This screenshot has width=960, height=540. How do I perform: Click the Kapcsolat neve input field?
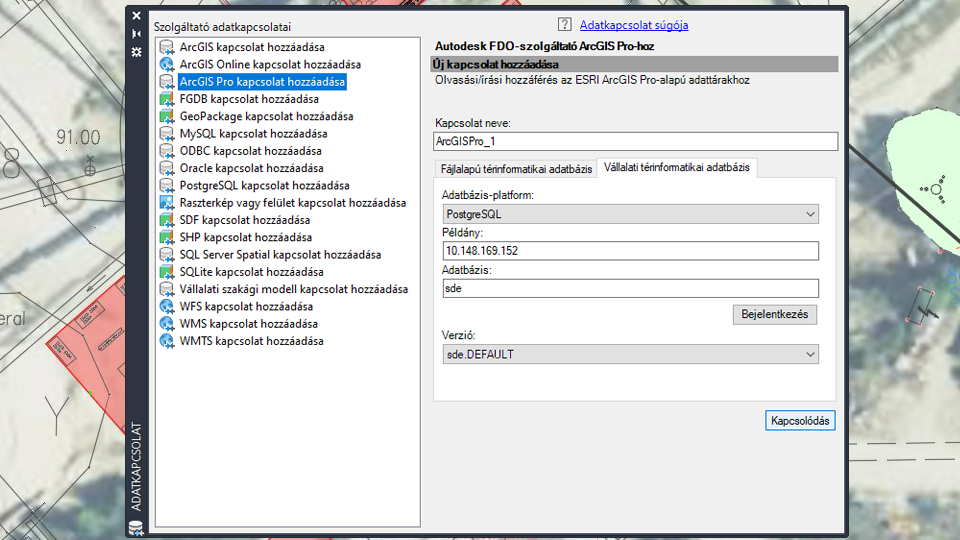(x=636, y=141)
